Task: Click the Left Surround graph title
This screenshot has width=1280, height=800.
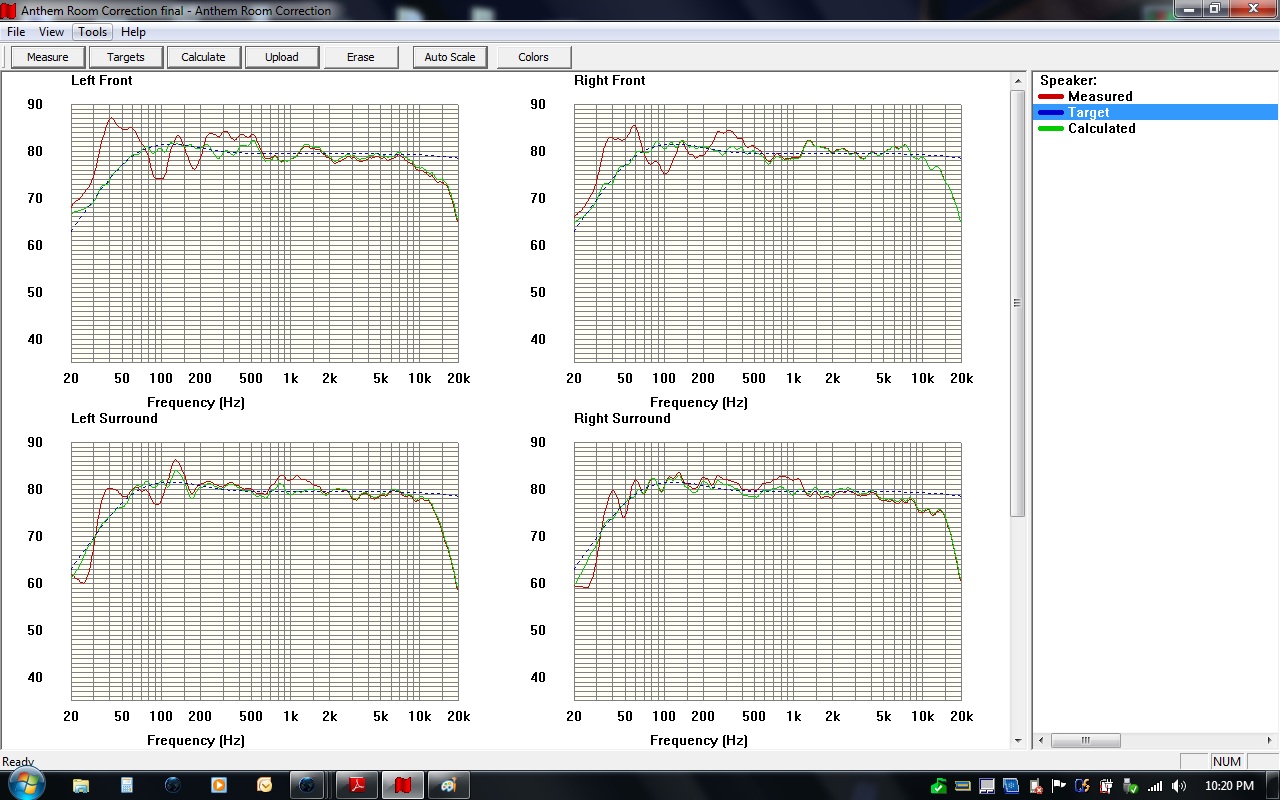Action: [x=114, y=419]
